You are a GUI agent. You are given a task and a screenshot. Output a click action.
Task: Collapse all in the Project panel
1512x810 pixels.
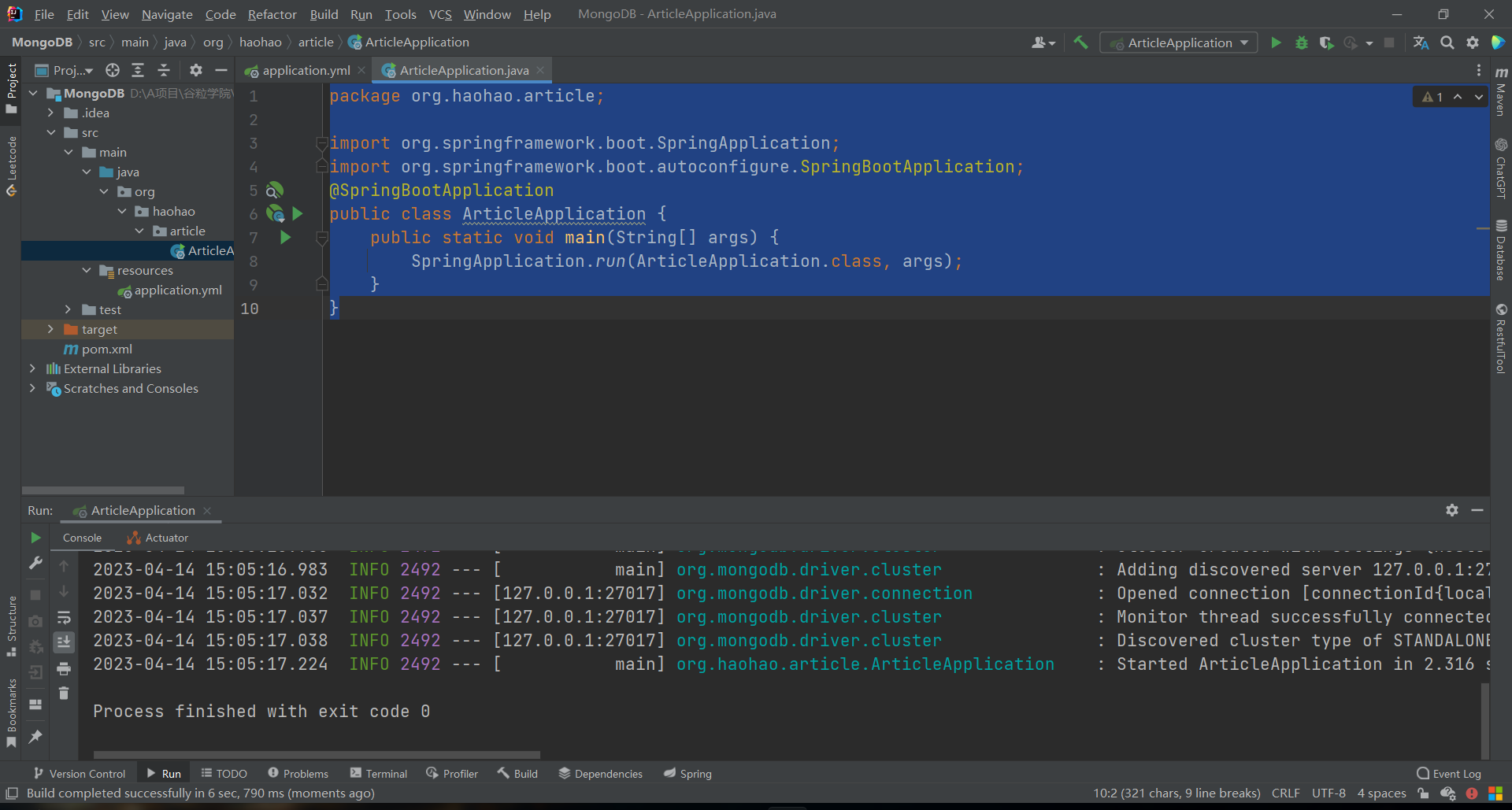pos(164,70)
